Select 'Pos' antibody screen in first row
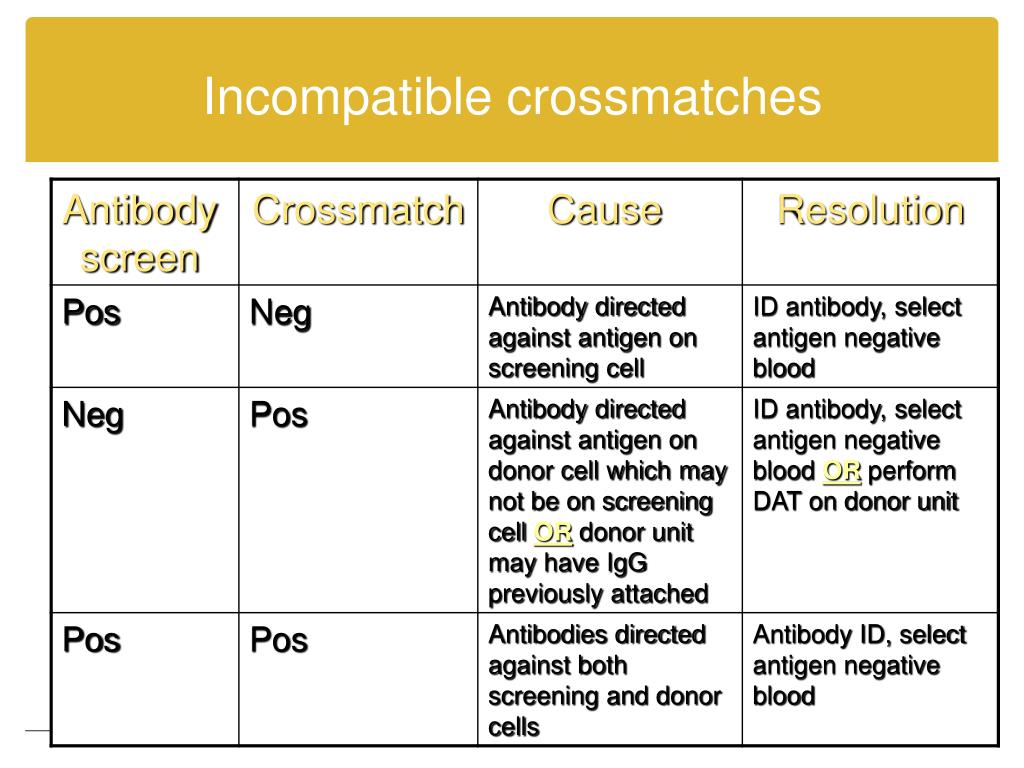Viewport: 1024px width, 768px height. [92, 312]
